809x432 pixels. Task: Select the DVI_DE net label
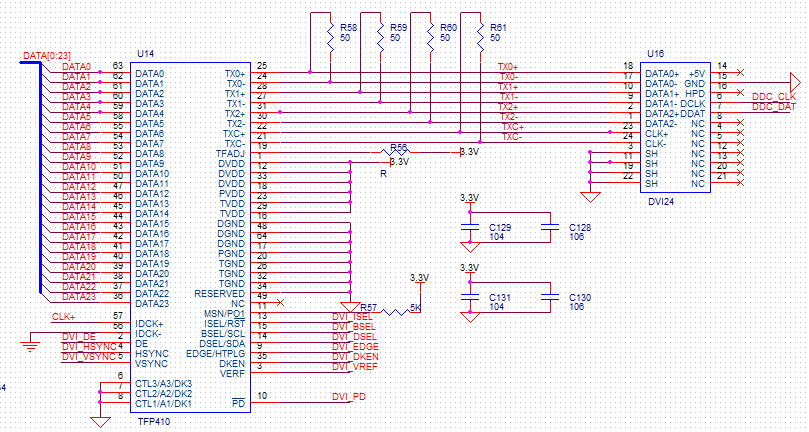78,337
